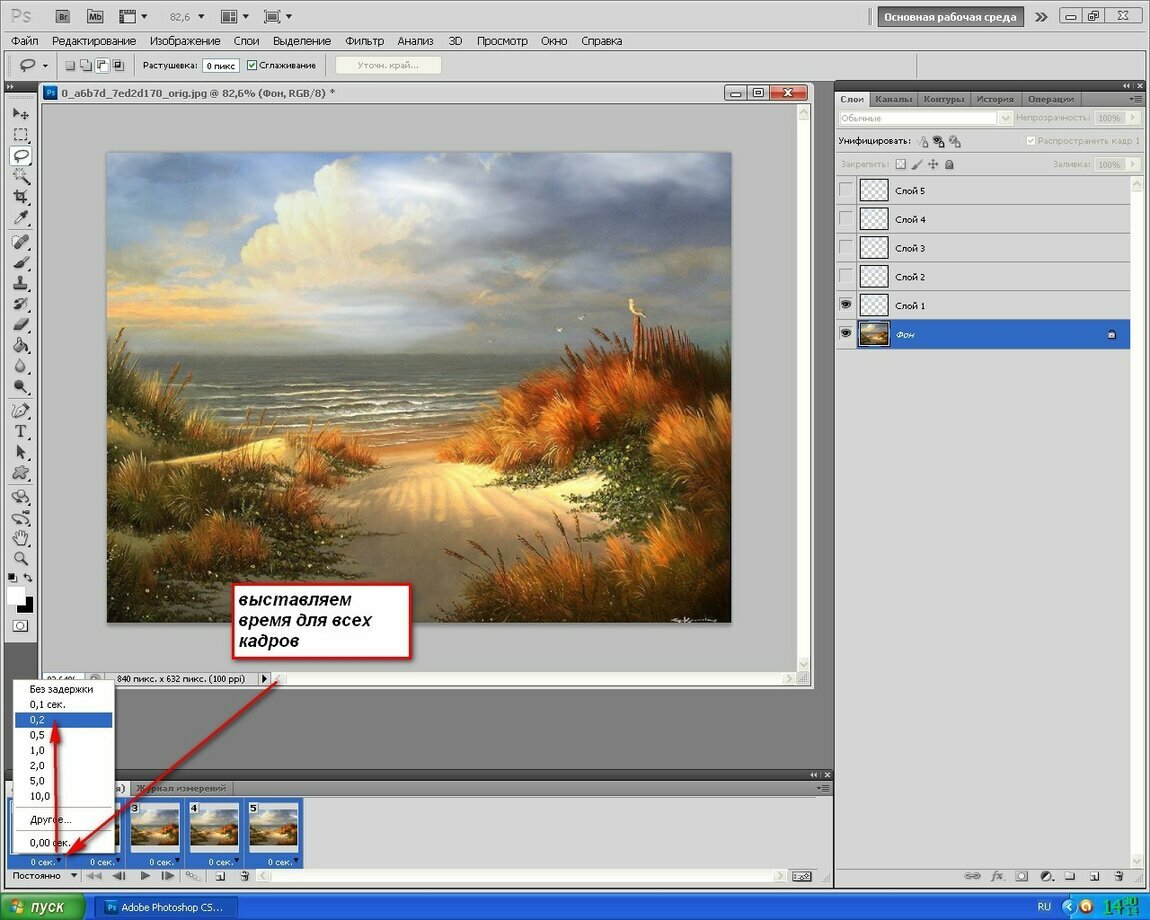Screen dimensions: 1150x920
Task: Select the Hand tool
Action: pos(21,539)
